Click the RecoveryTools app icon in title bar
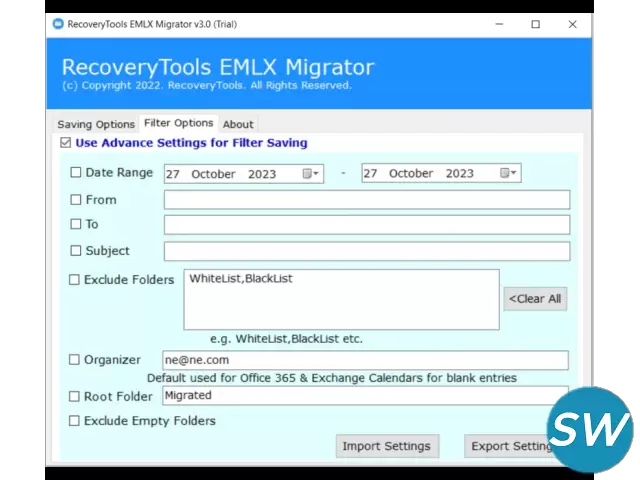The height and width of the screenshot is (480, 640). [x=58, y=24]
